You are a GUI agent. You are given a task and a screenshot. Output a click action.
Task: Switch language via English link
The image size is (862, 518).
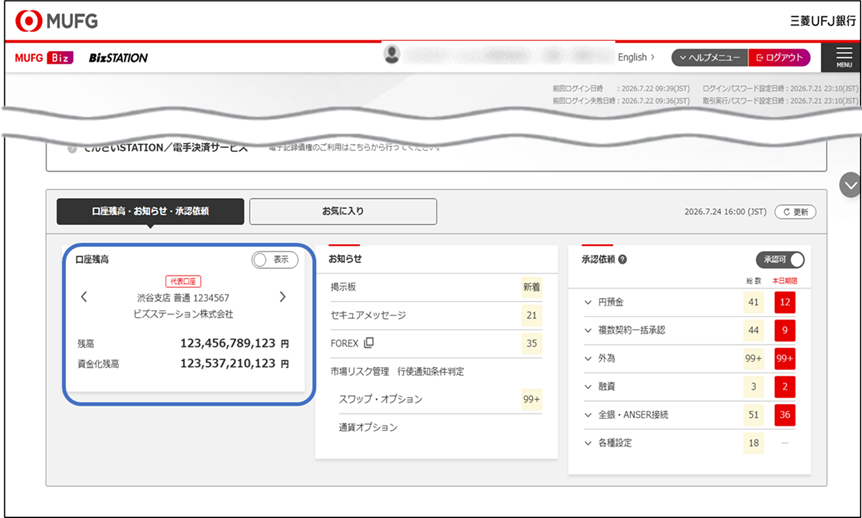[x=636, y=58]
